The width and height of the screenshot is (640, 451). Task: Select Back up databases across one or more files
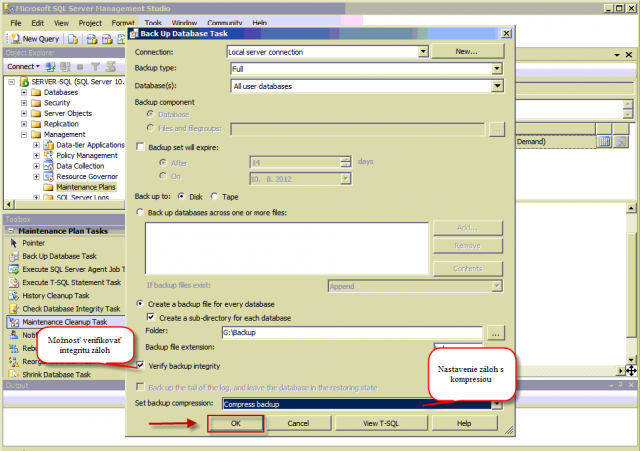140,212
